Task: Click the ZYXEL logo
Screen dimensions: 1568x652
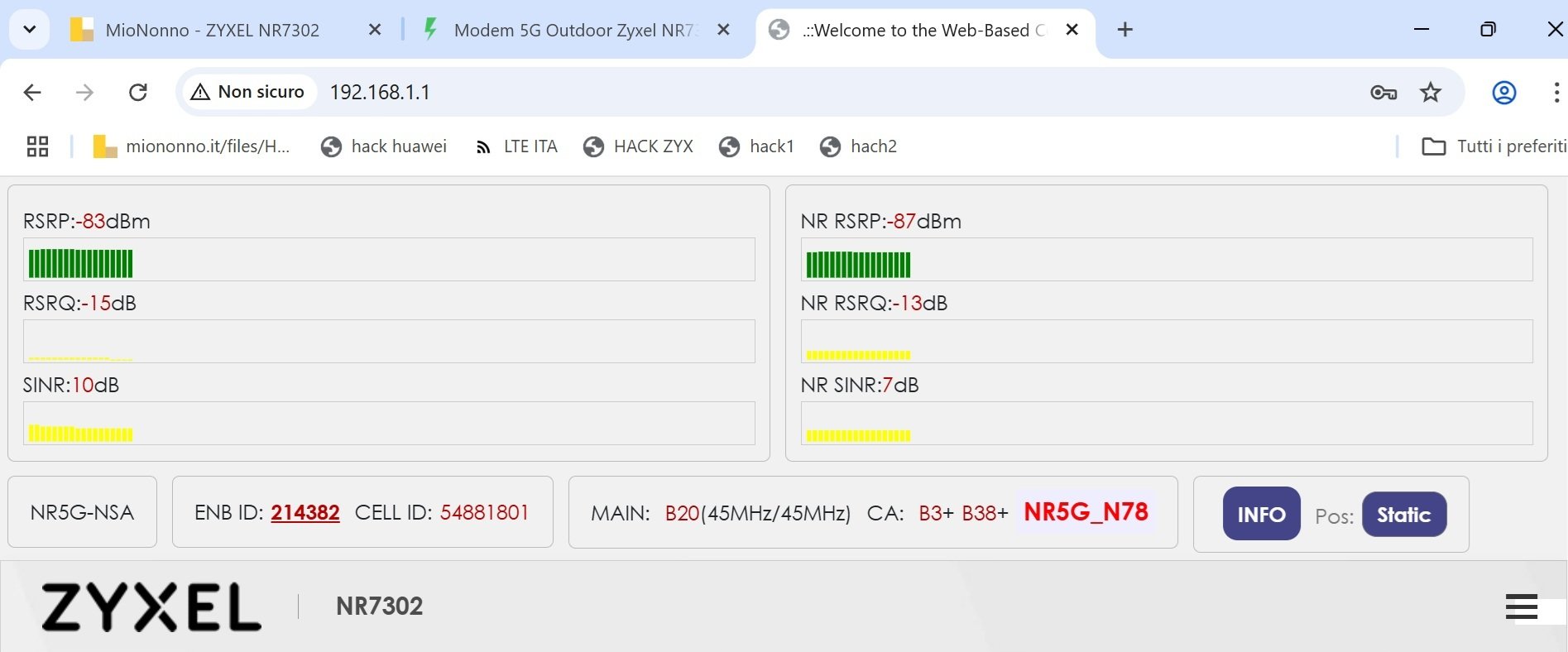Action: pos(151,606)
